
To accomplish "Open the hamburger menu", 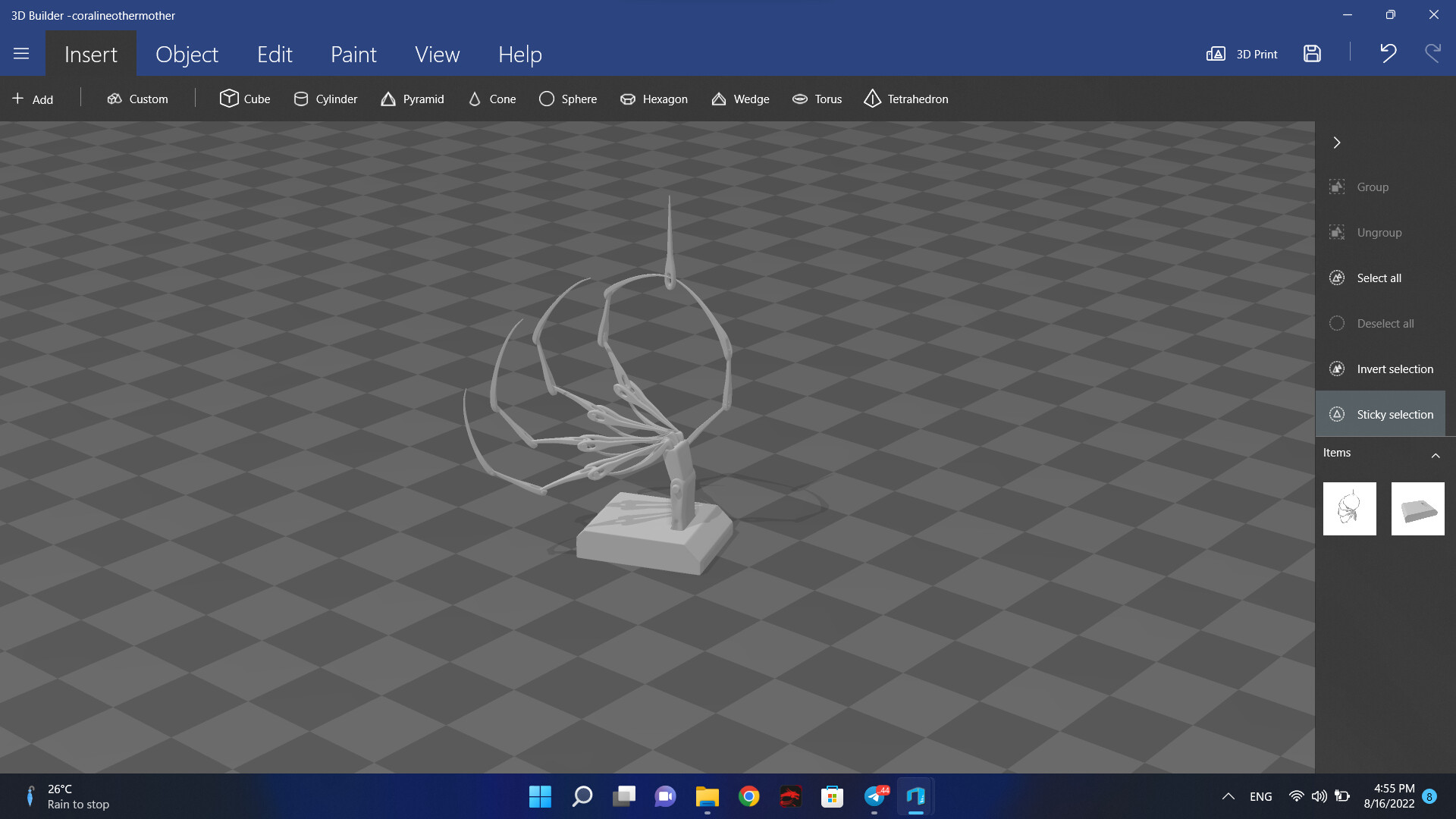I will tap(21, 54).
